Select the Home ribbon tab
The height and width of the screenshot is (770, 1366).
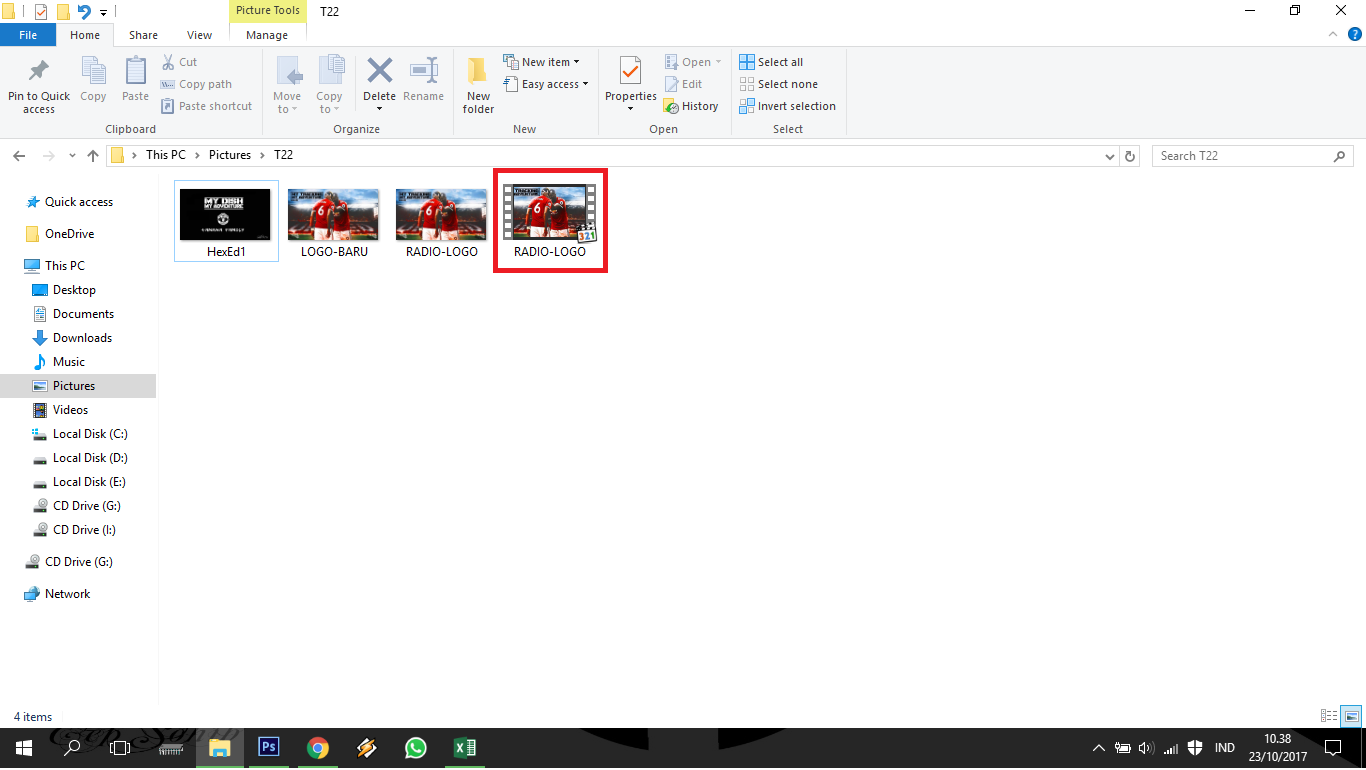(x=85, y=35)
